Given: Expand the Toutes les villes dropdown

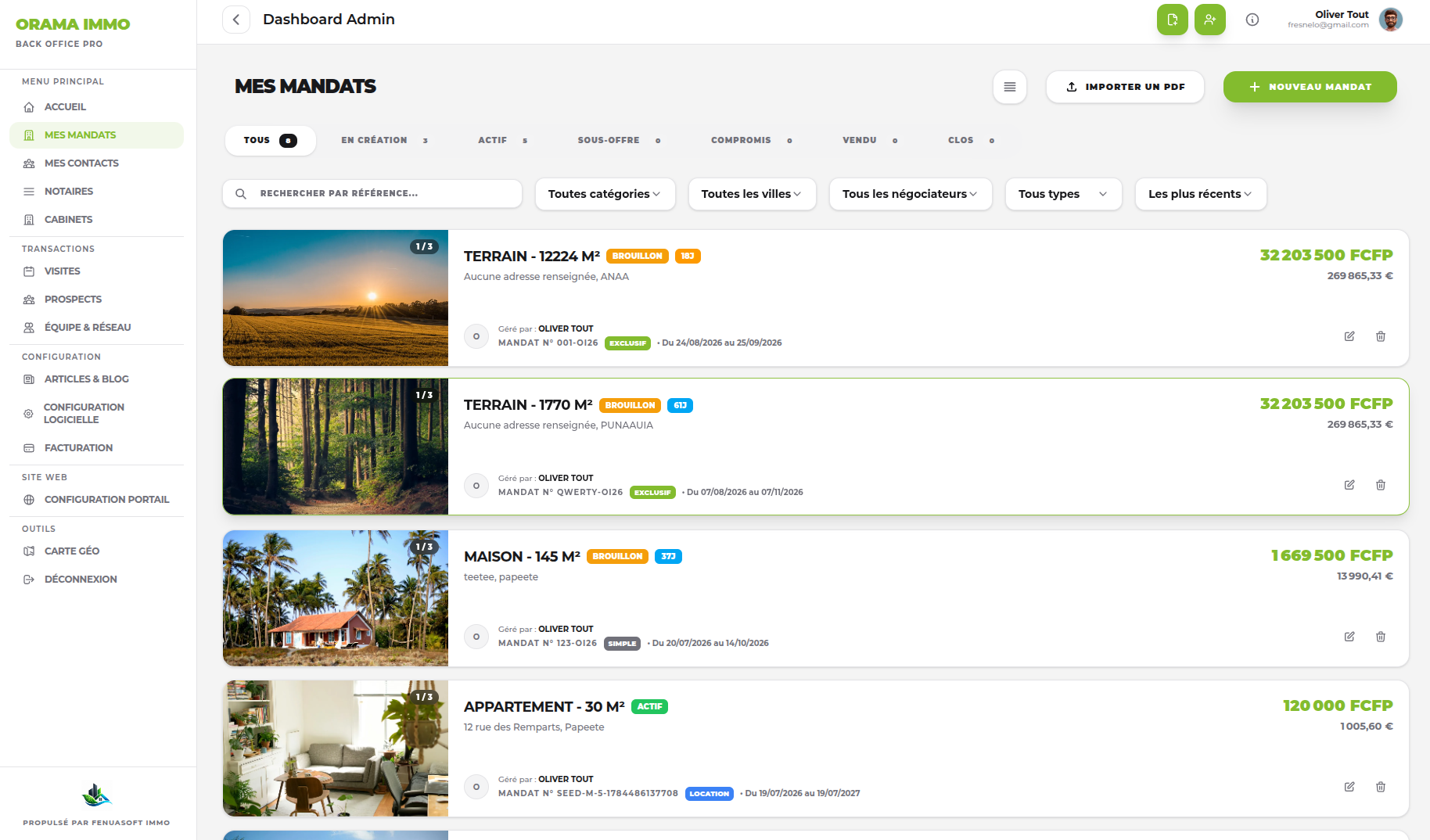Looking at the screenshot, I should coord(752,194).
